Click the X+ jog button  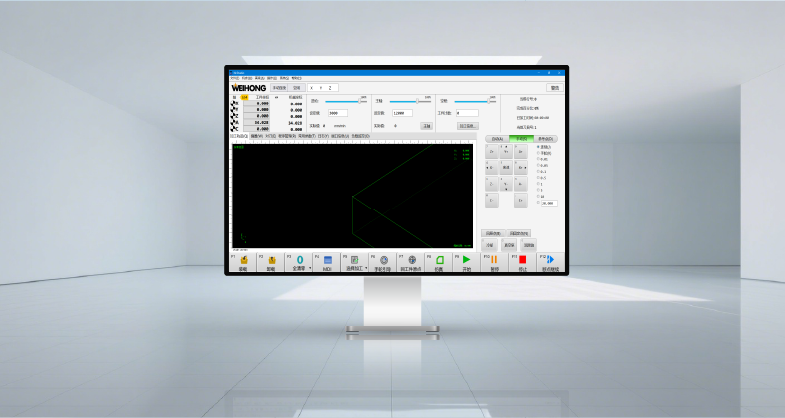click(x=520, y=167)
